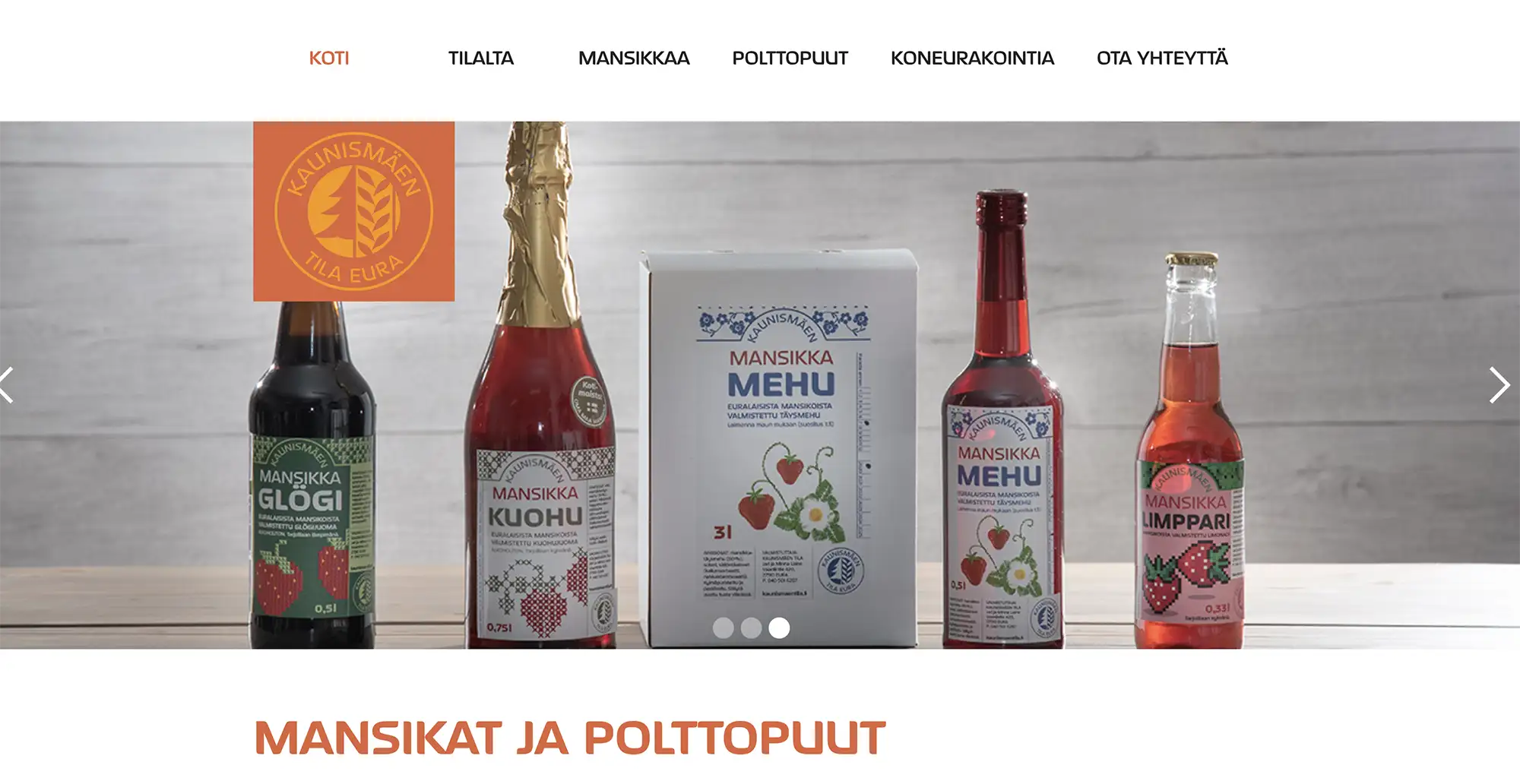Navigate to Polttopuut page
Screen dimensions: 1520x784
[x=790, y=58]
